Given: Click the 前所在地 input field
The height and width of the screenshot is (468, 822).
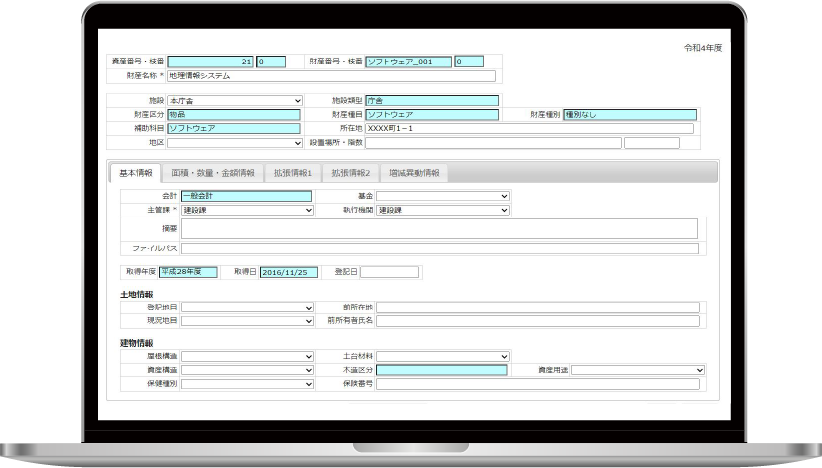Looking at the screenshot, I should 538,308.
